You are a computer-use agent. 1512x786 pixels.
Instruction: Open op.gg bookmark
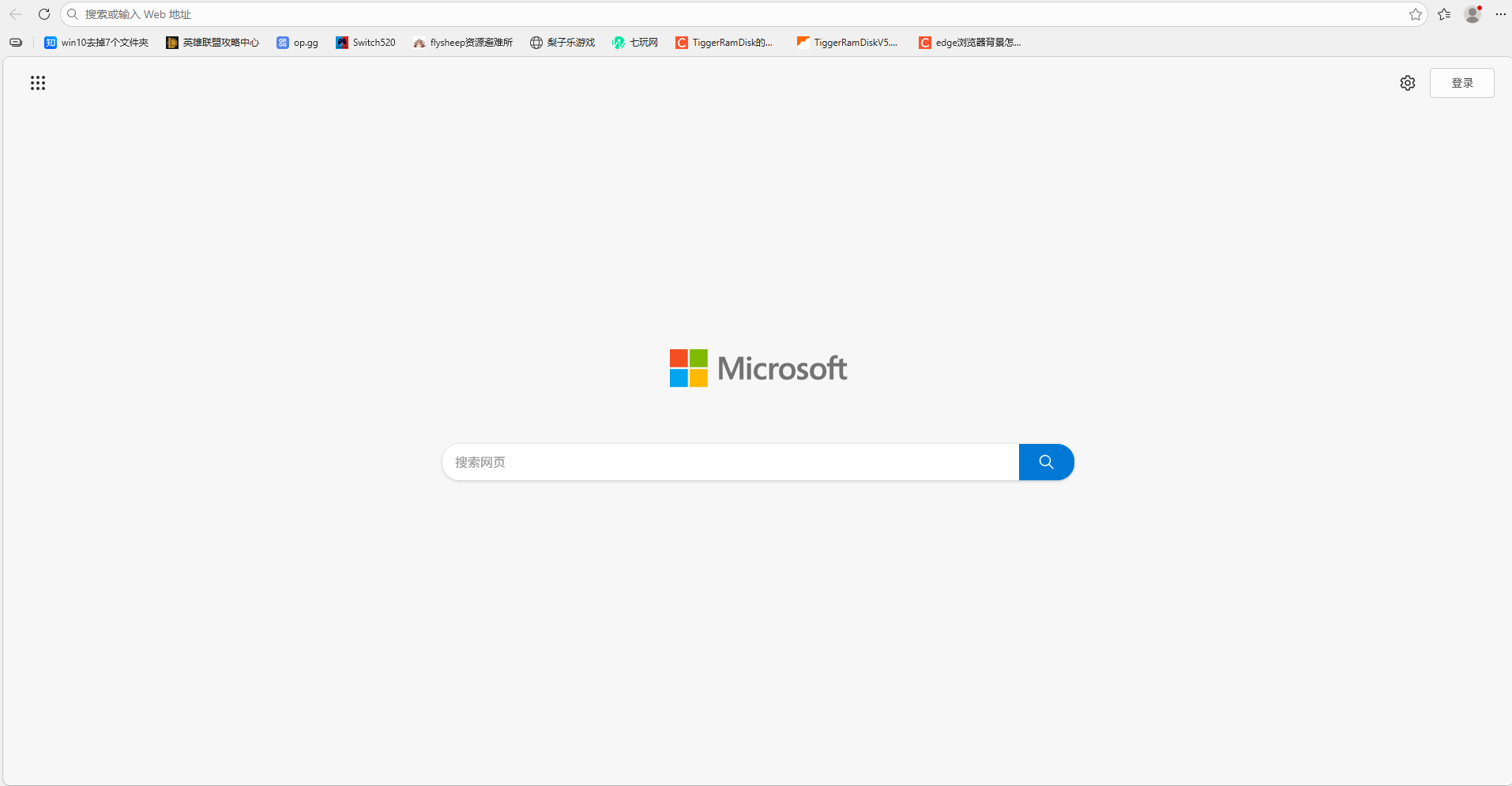(298, 43)
